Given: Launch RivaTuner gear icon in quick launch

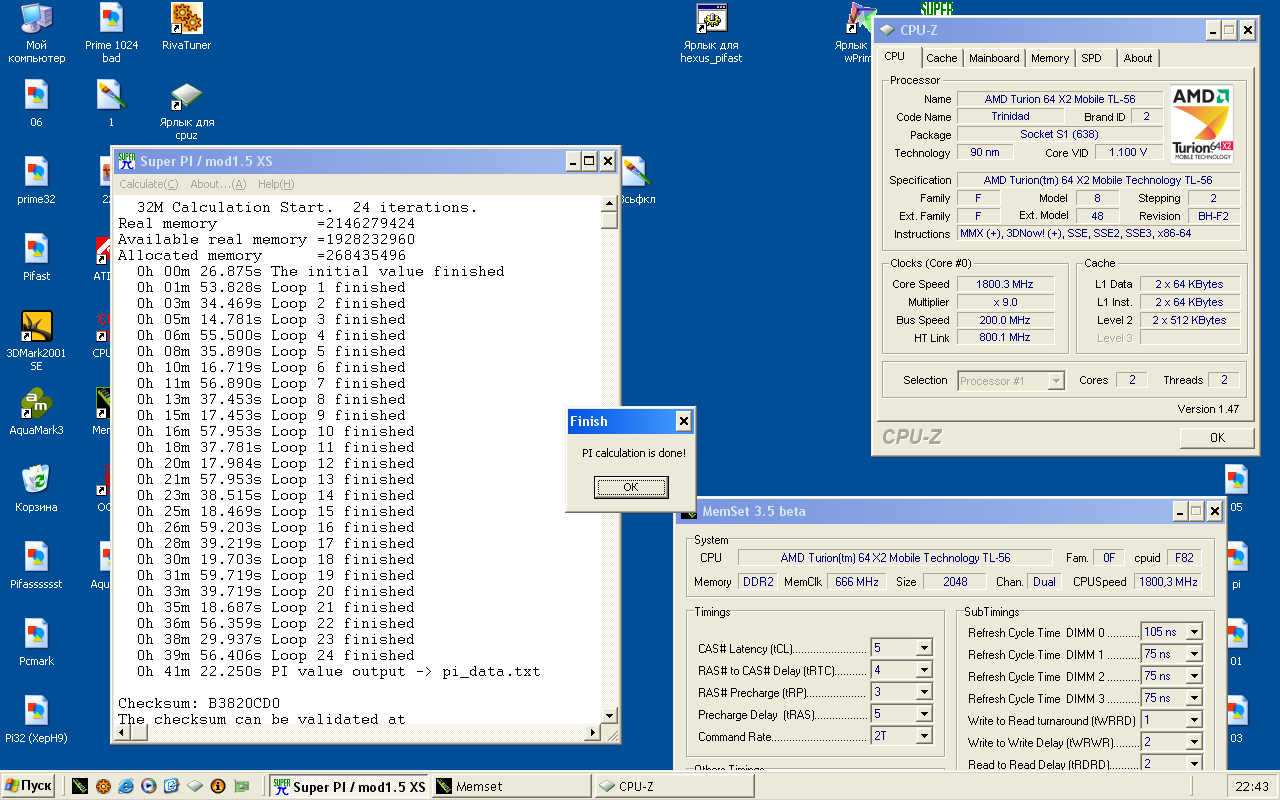Looking at the screenshot, I should click(103, 786).
